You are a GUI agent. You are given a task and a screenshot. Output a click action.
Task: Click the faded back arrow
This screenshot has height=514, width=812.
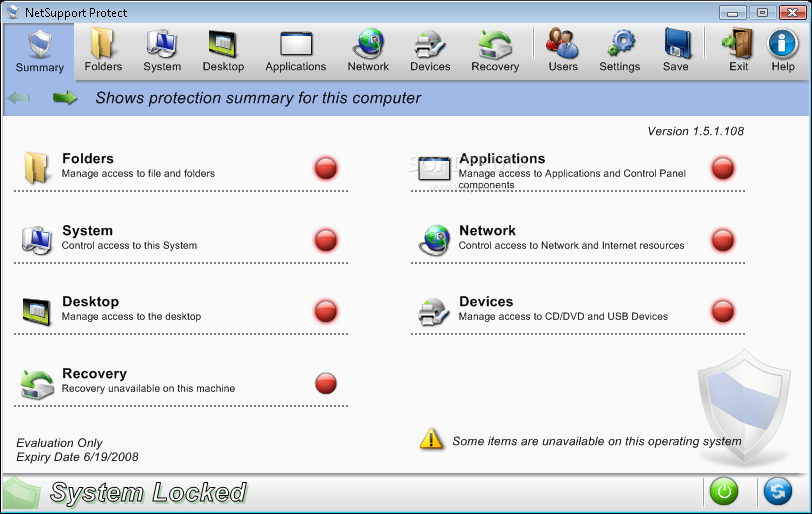(x=19, y=97)
